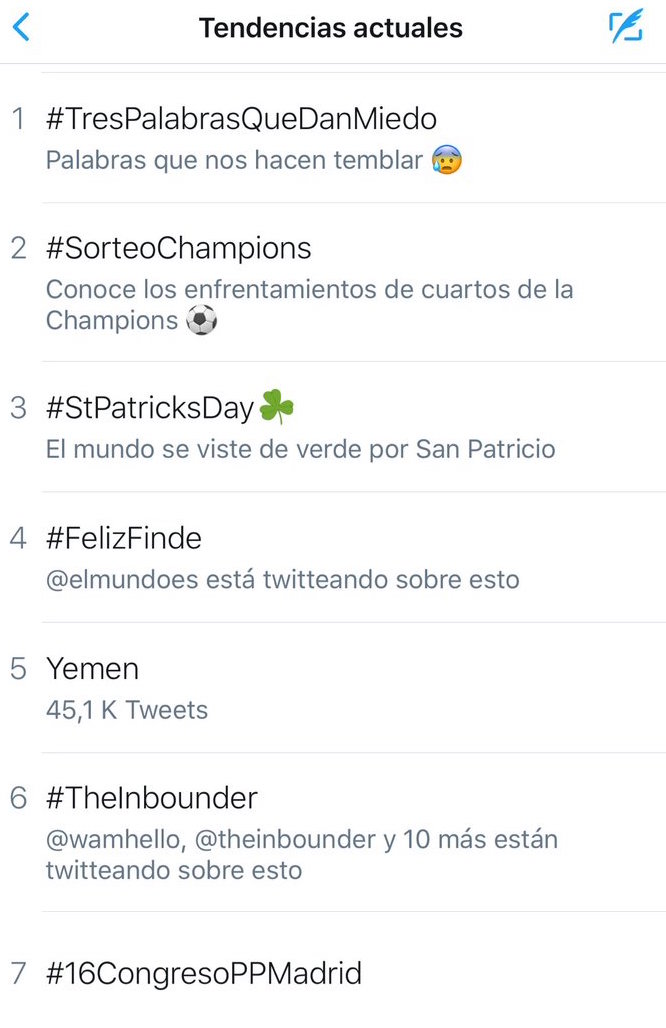Image resolution: width=666 pixels, height=1028 pixels.
Task: Select the Yemen trending topic
Action: point(92,668)
